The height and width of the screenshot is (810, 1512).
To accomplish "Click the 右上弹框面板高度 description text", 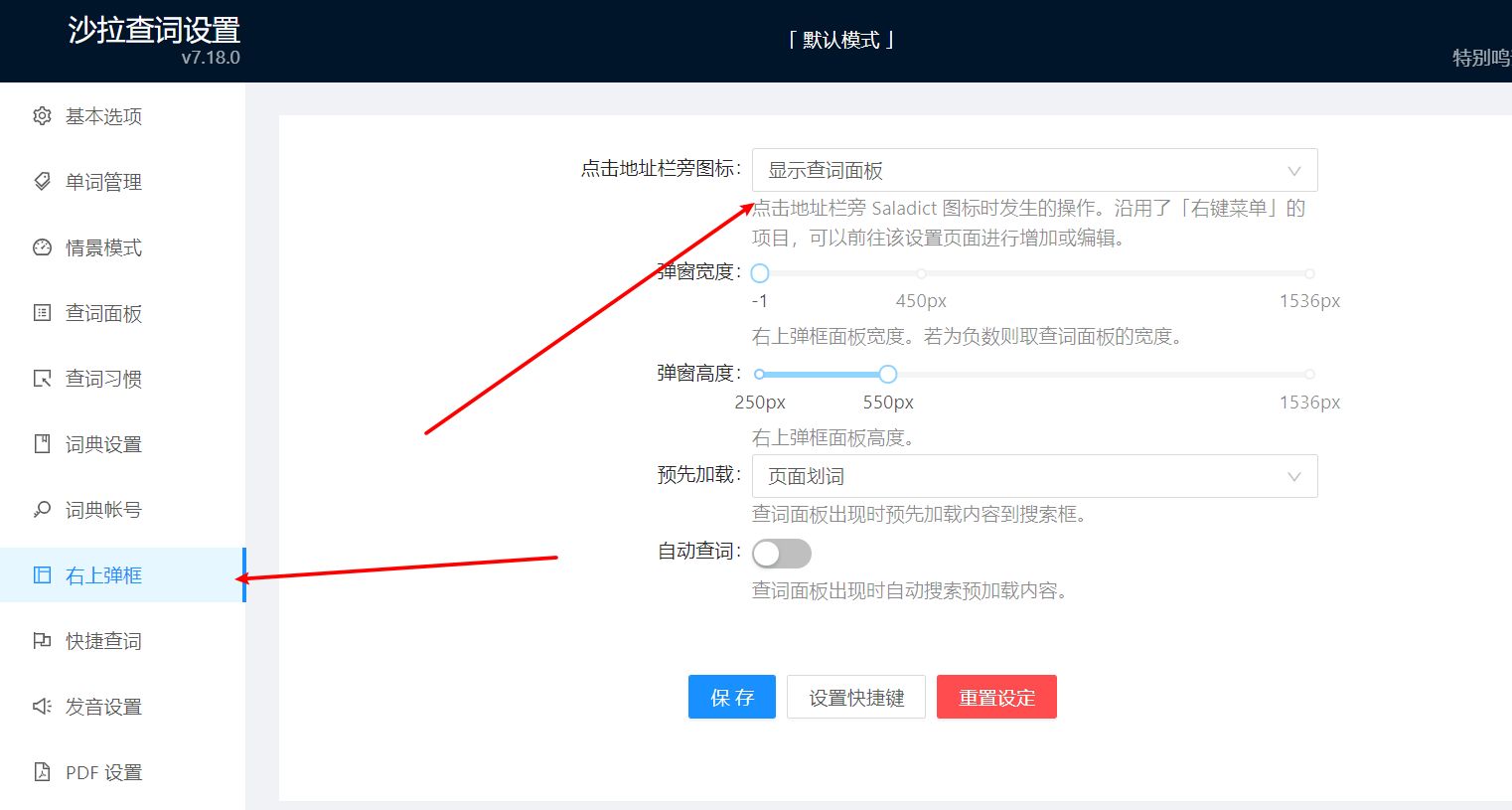I will coord(833,437).
